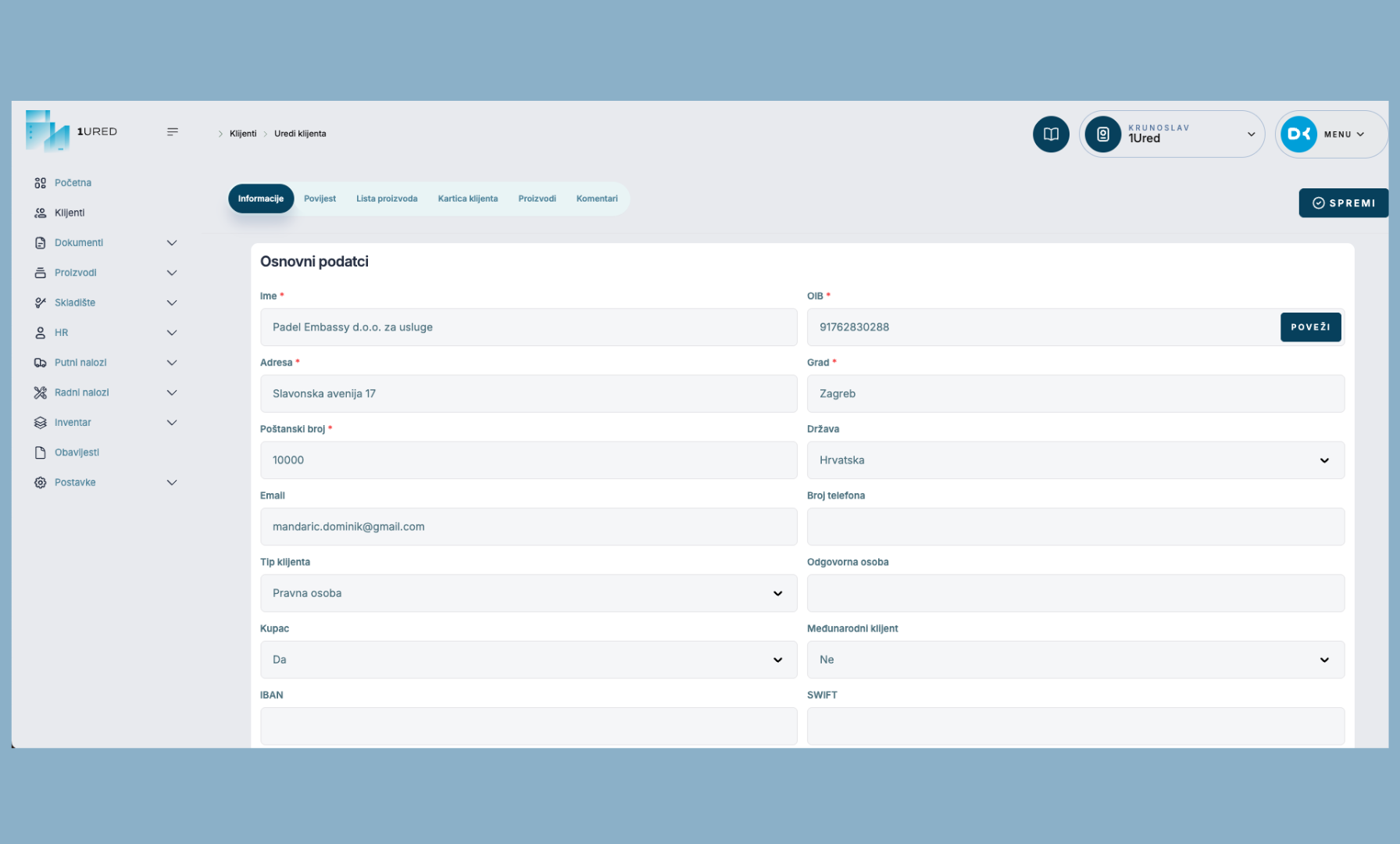The height and width of the screenshot is (844, 1400).
Task: Click the DK user avatar icon
Action: [1298, 134]
